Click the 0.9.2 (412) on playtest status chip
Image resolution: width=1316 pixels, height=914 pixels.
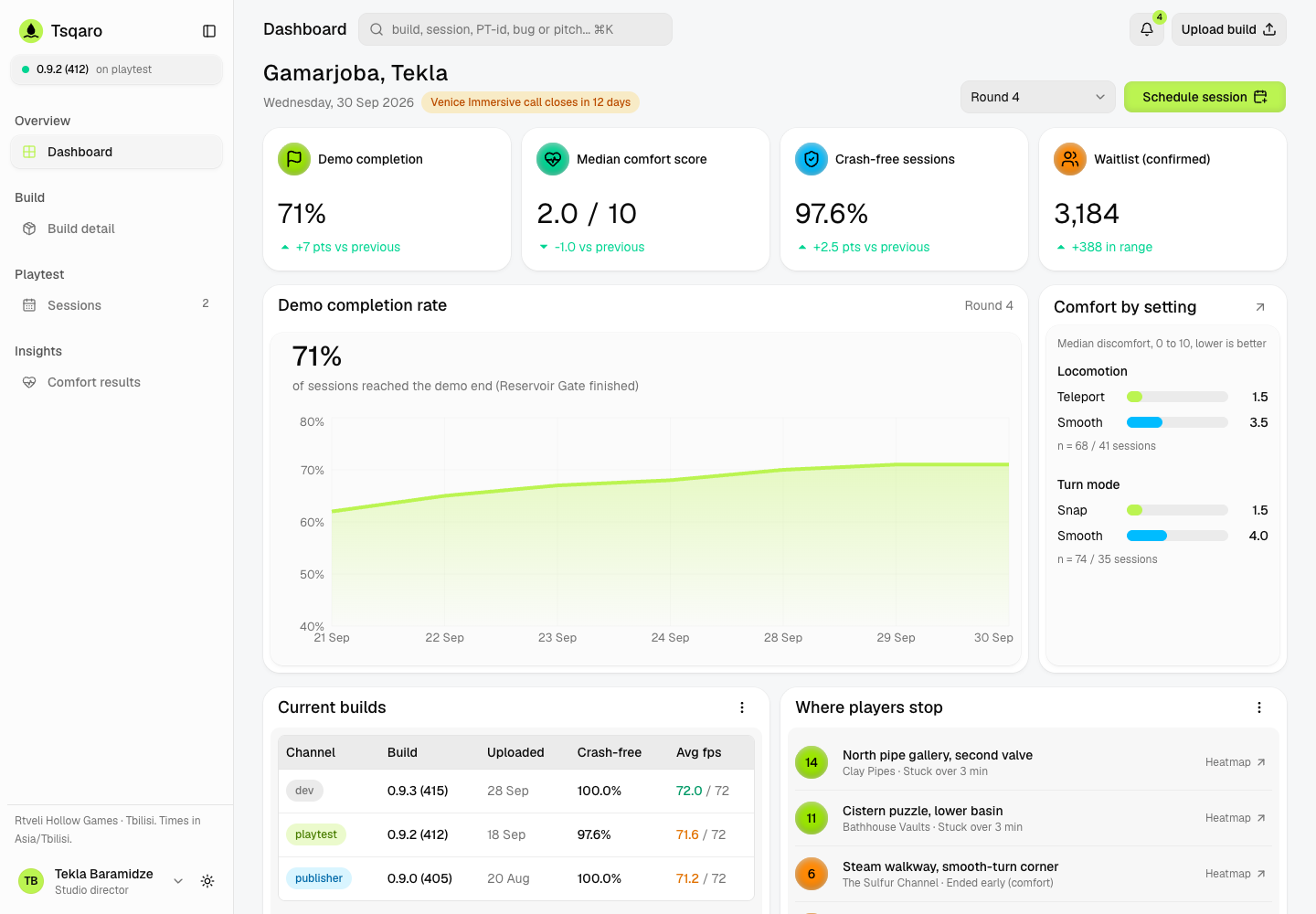tap(116, 69)
